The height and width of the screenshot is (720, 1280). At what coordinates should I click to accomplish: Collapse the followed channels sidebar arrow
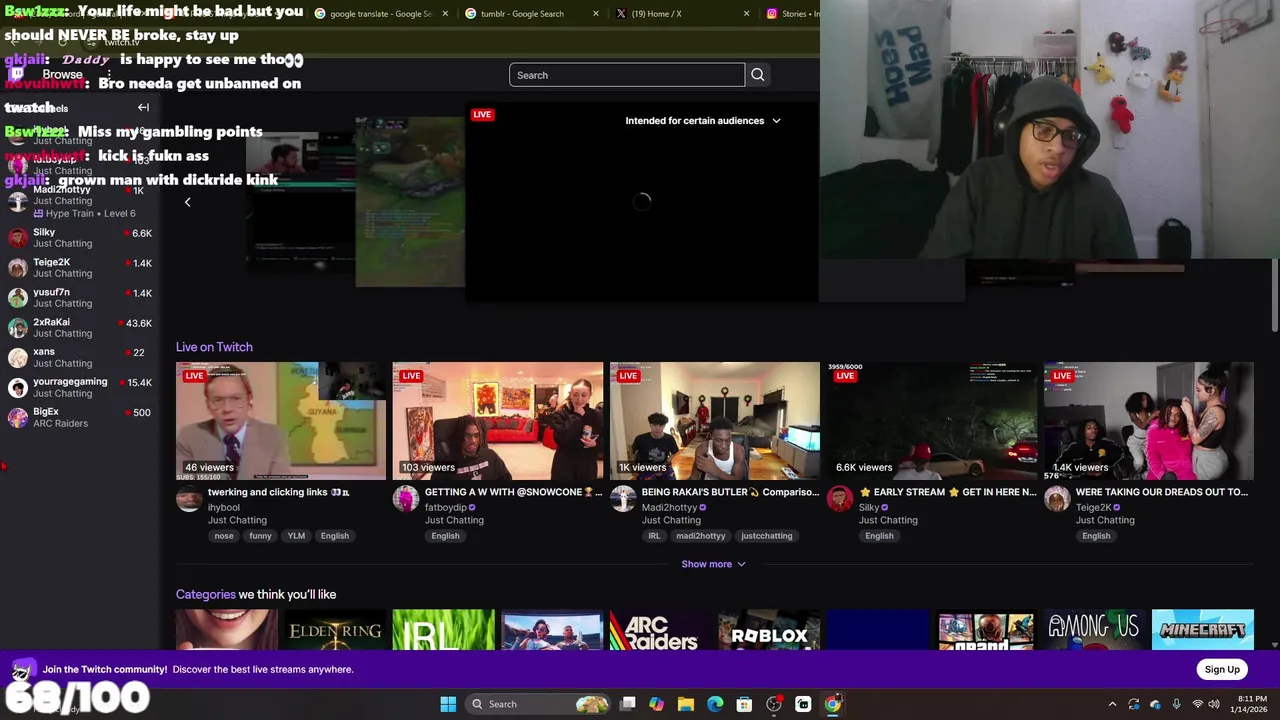pyautogui.click(x=143, y=107)
